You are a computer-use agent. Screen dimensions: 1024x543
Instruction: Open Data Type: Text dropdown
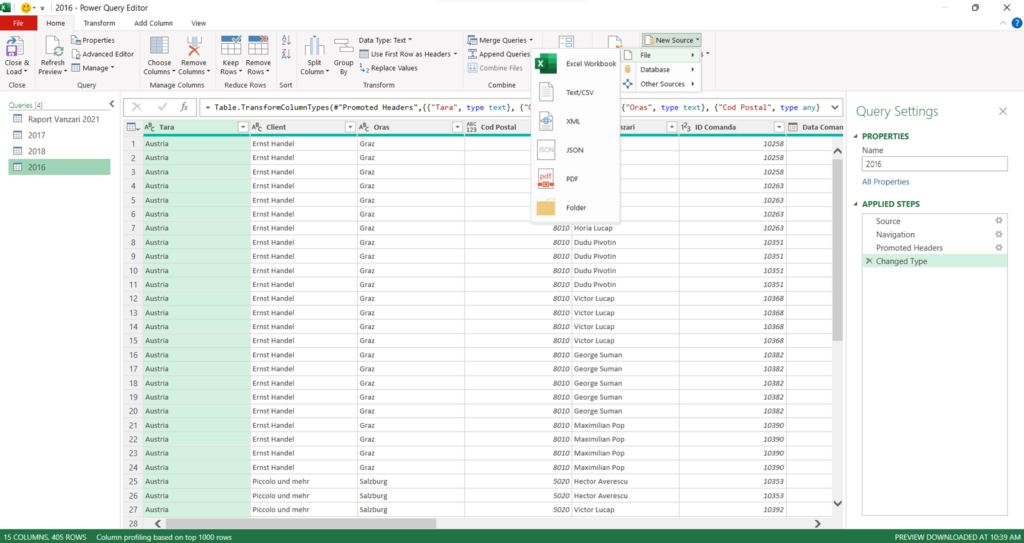tap(385, 41)
